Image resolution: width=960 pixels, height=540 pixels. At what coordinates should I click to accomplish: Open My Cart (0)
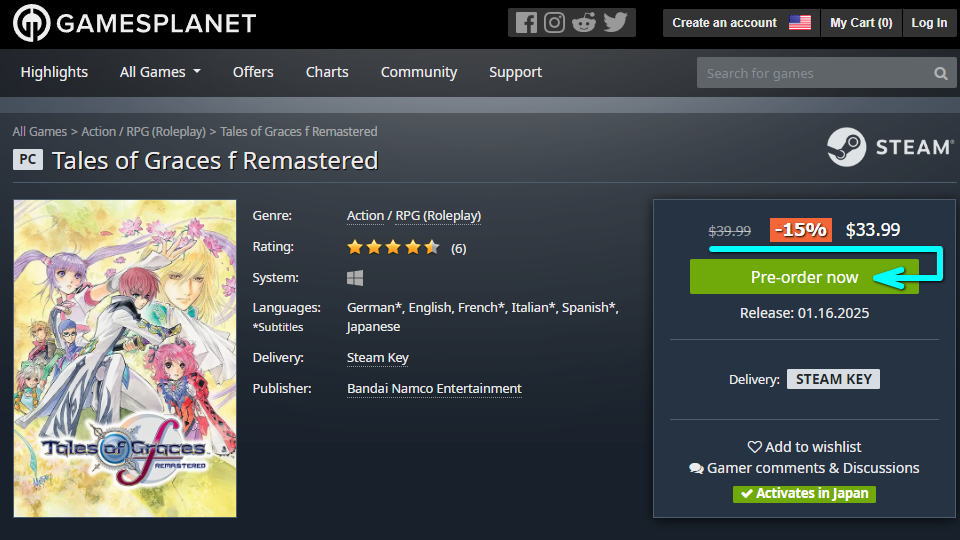pos(861,23)
